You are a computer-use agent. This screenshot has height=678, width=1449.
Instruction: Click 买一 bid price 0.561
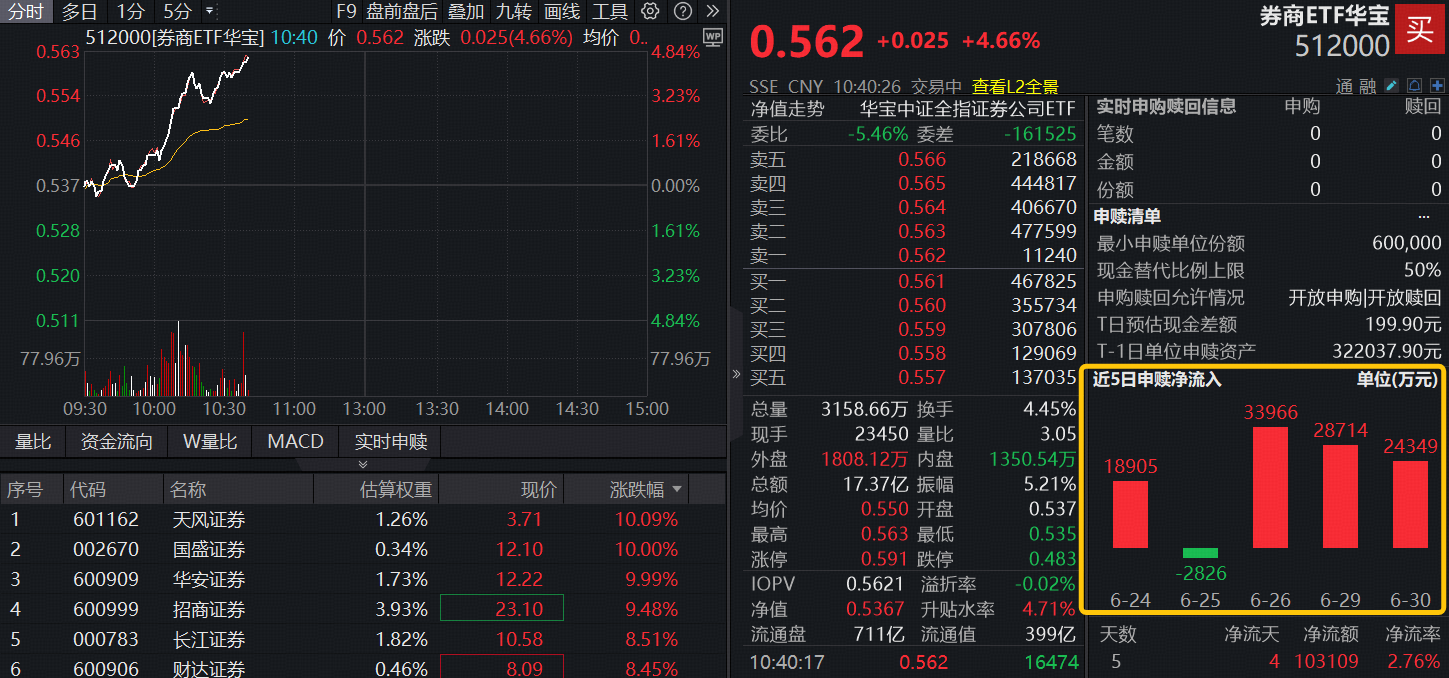tap(922, 281)
